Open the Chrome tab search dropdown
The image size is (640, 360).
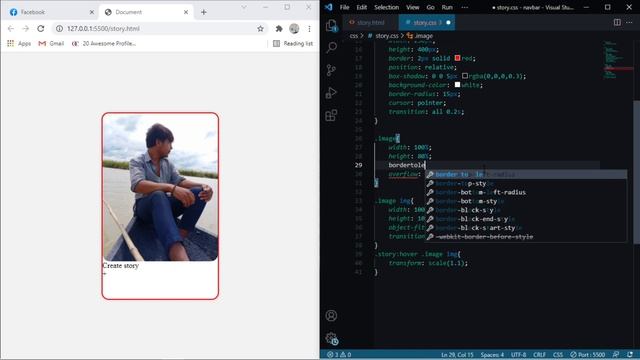[x=244, y=7]
